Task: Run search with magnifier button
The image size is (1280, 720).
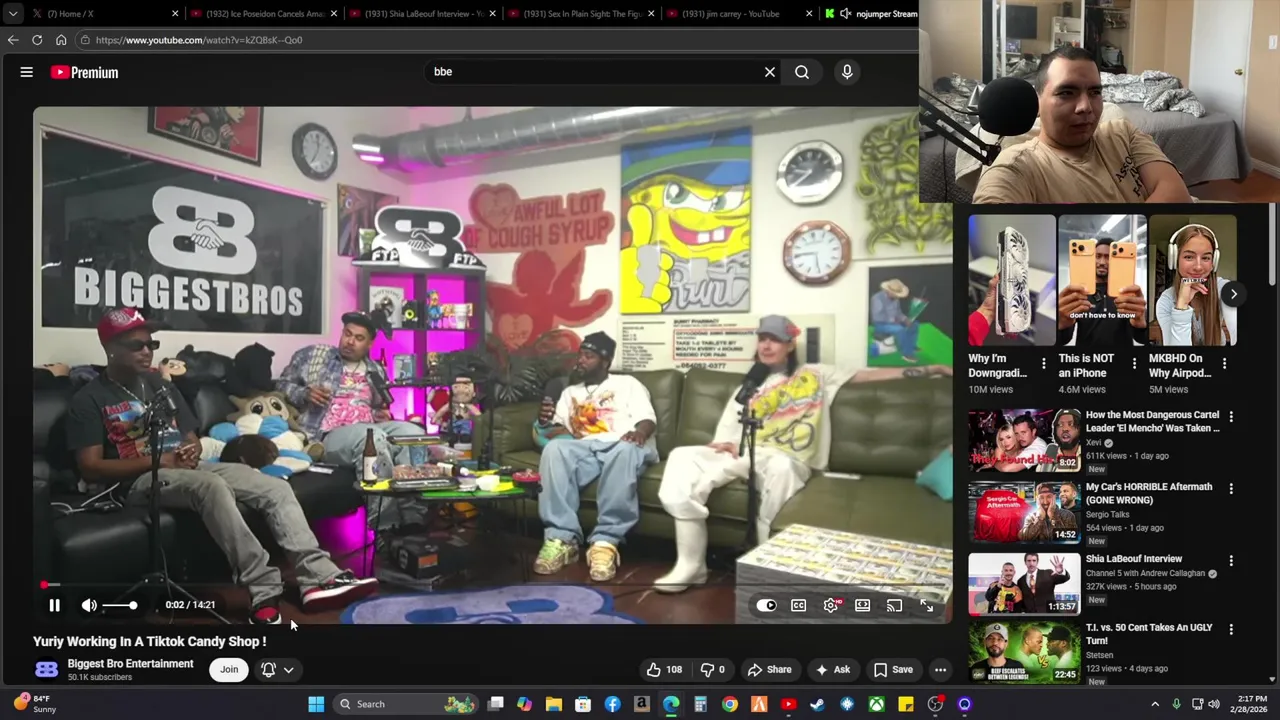Action: pyautogui.click(x=802, y=72)
